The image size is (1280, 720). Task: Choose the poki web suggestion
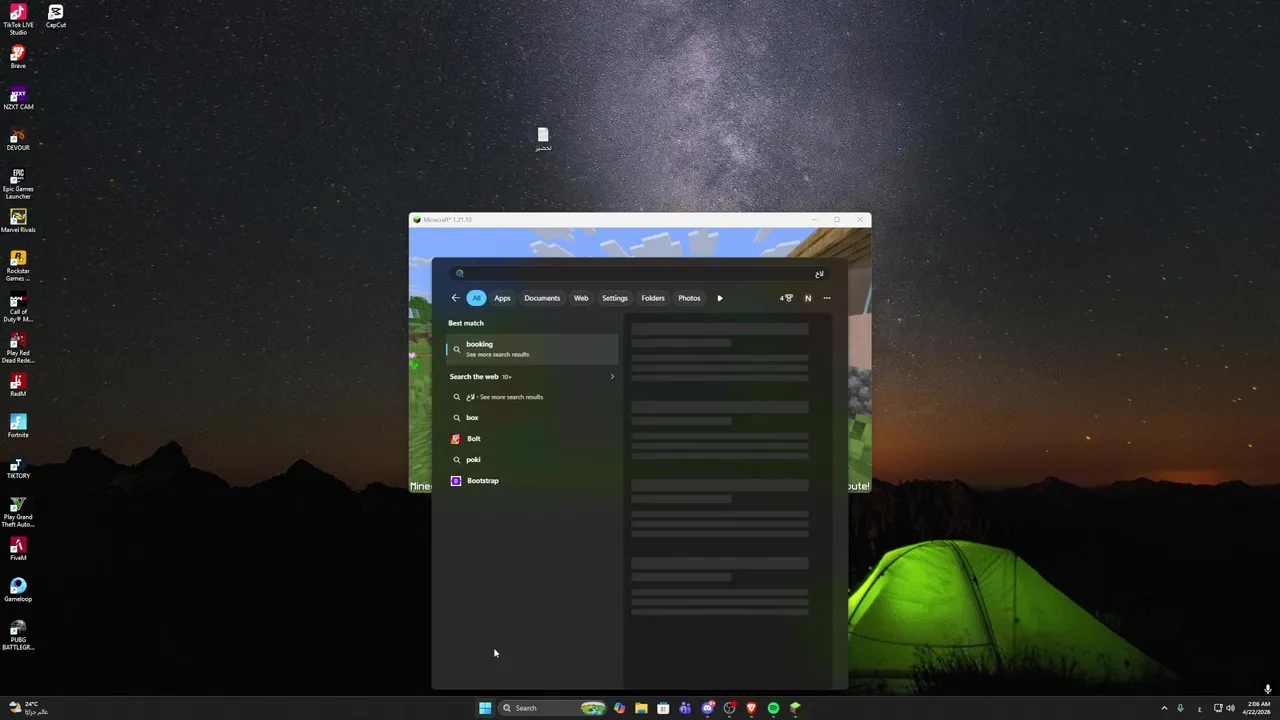pos(532,460)
